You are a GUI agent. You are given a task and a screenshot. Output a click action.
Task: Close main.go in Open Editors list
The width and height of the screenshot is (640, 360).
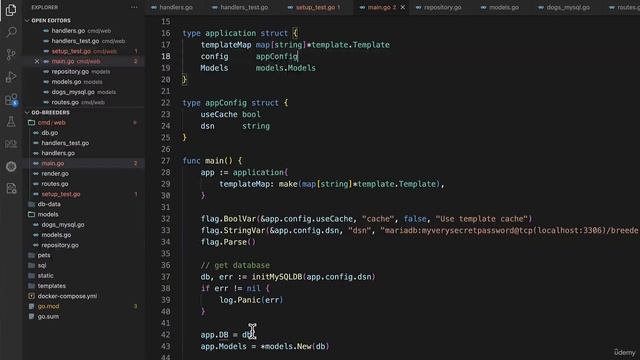[x=37, y=61]
